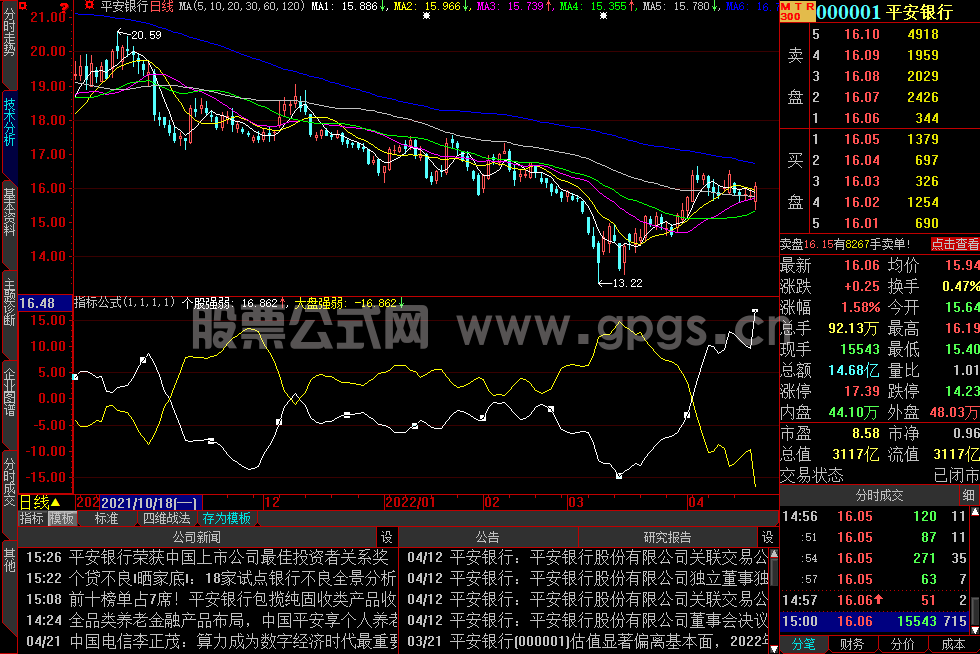Click the 15:00 trade row in 分时成交
The image size is (980, 654).
pos(874,621)
